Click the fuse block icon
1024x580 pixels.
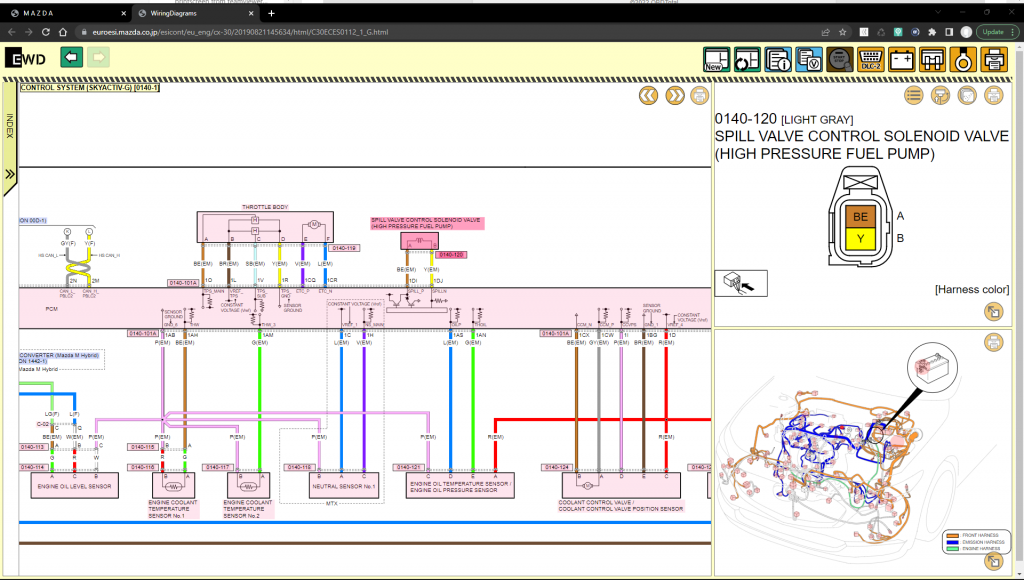click(933, 59)
